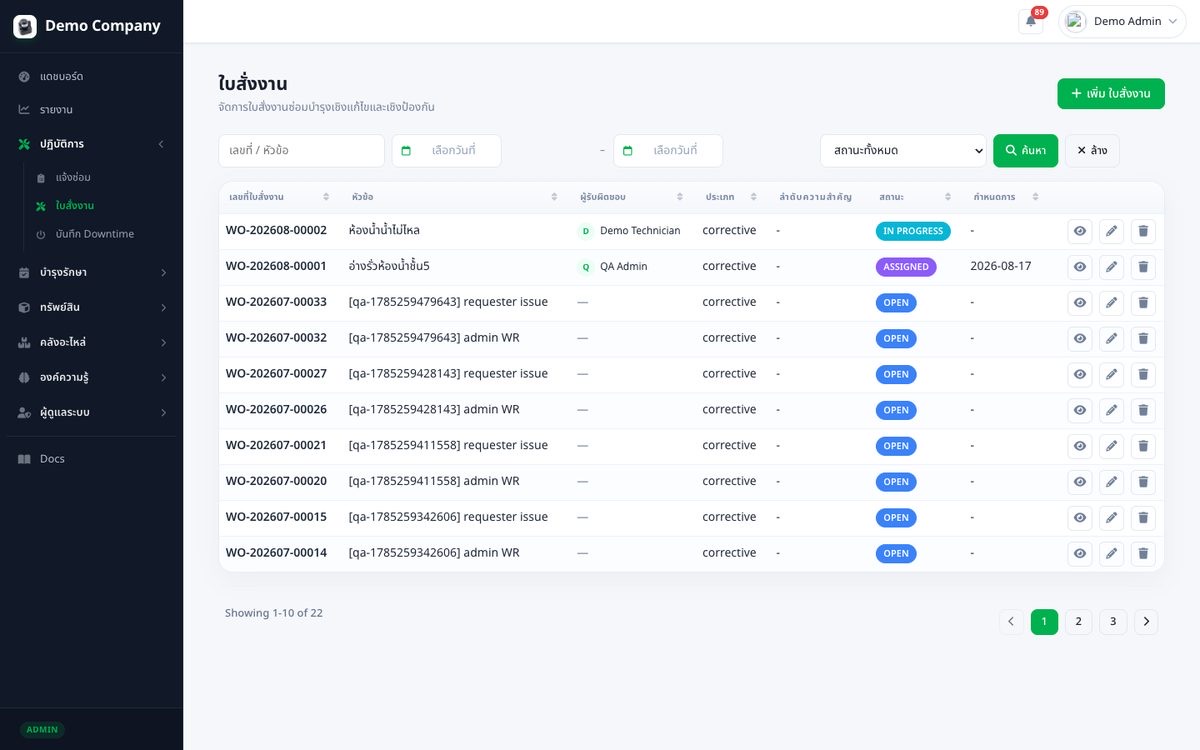Click the IN PROGRESS status badge
This screenshot has width=1200, height=750.
pos(913,231)
